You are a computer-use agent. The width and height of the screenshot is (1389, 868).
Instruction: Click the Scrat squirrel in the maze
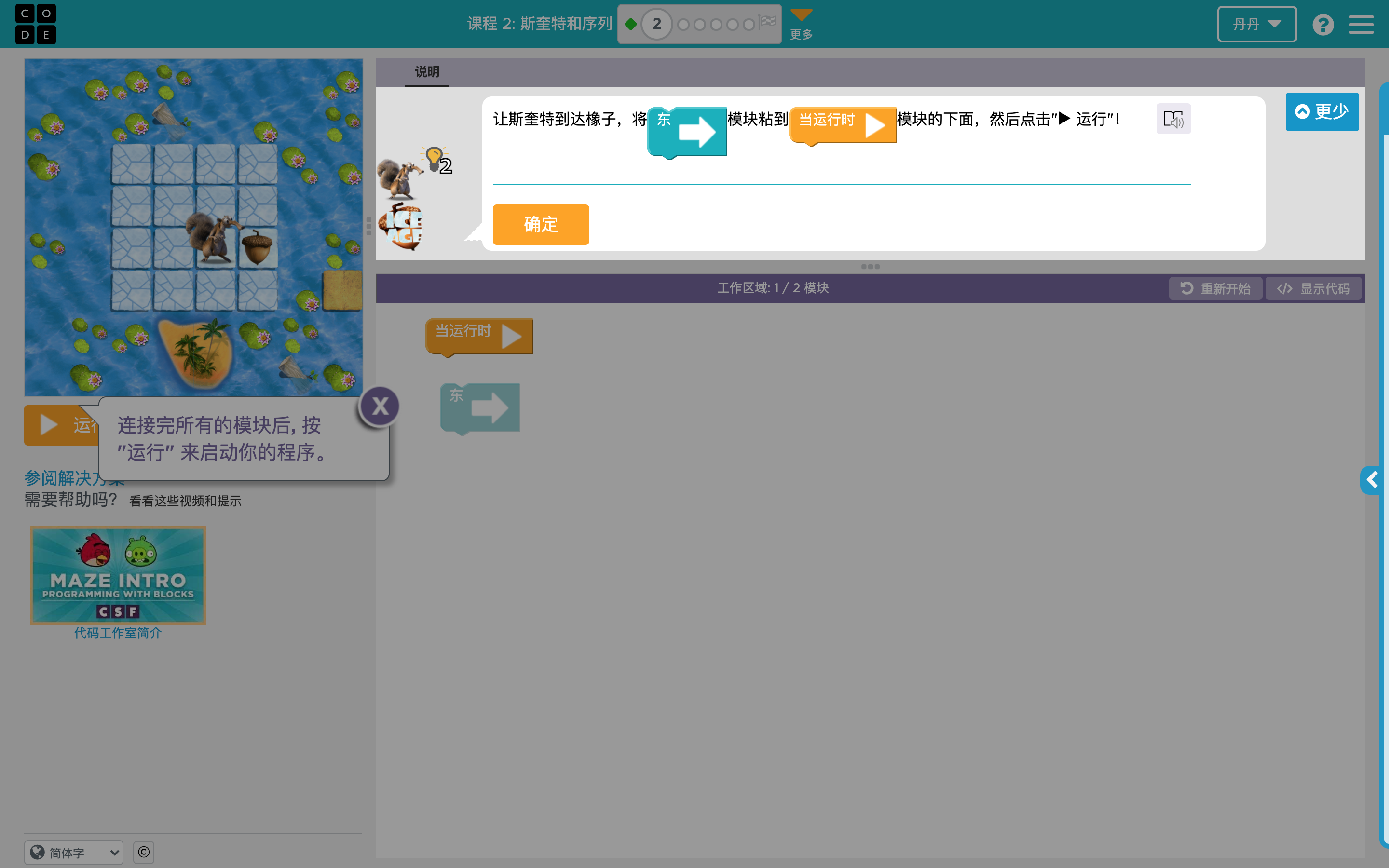point(213,239)
